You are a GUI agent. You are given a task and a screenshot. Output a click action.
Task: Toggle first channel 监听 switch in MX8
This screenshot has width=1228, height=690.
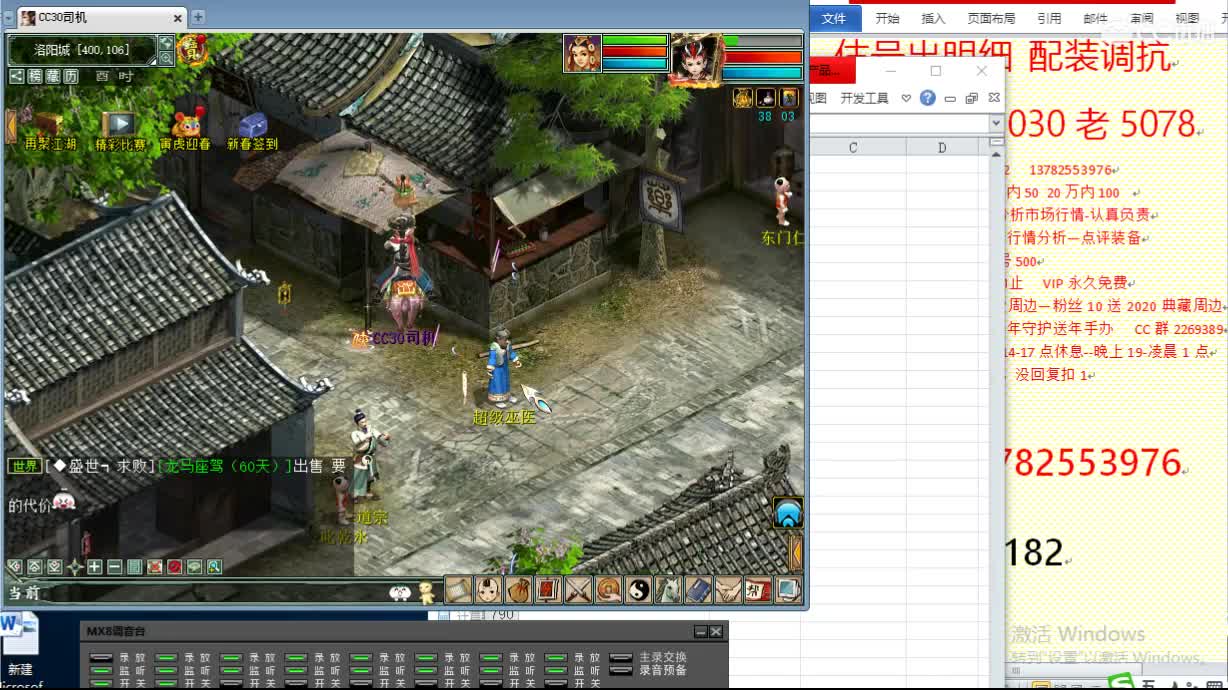101,670
